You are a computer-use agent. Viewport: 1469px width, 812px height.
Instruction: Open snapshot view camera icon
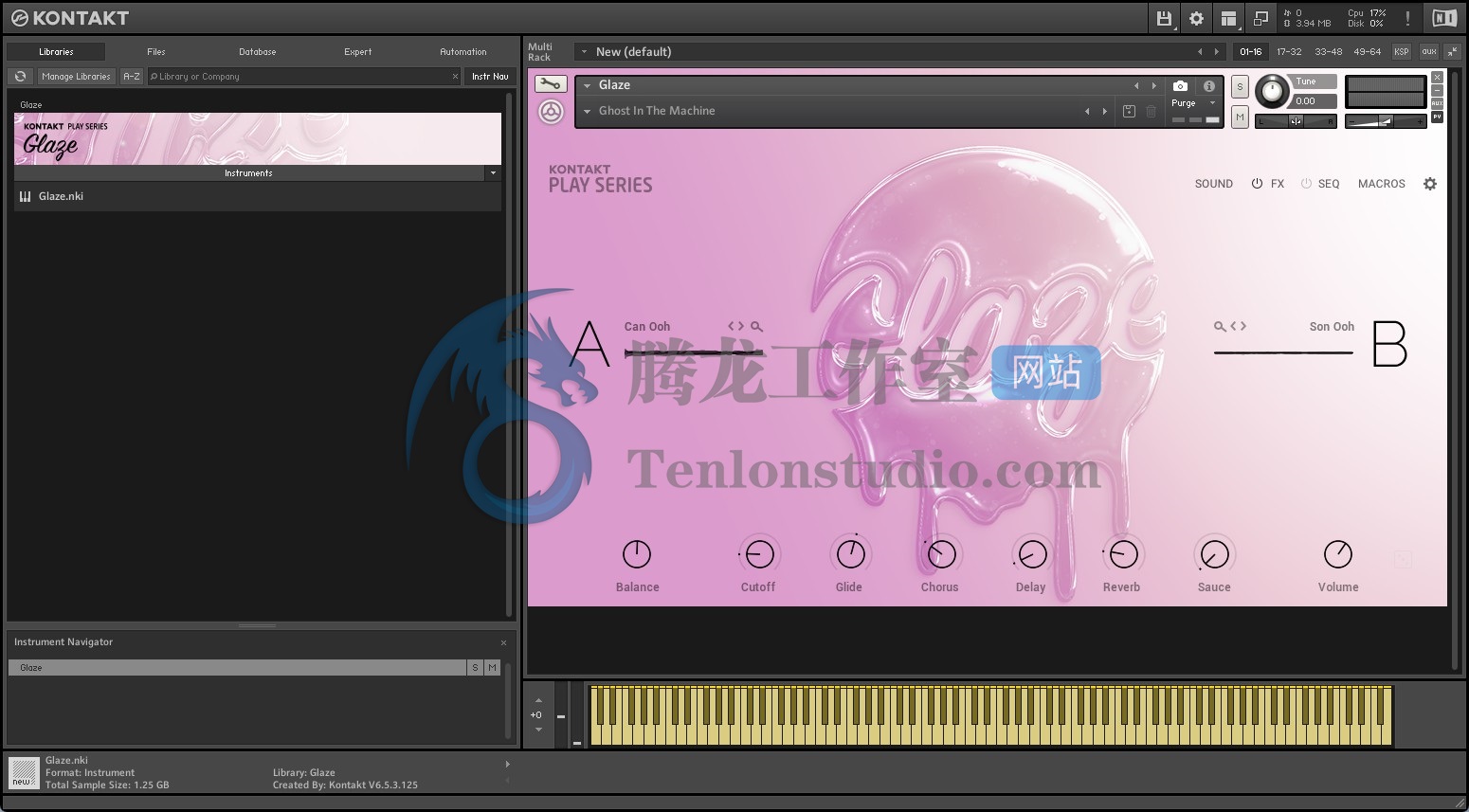click(1180, 85)
